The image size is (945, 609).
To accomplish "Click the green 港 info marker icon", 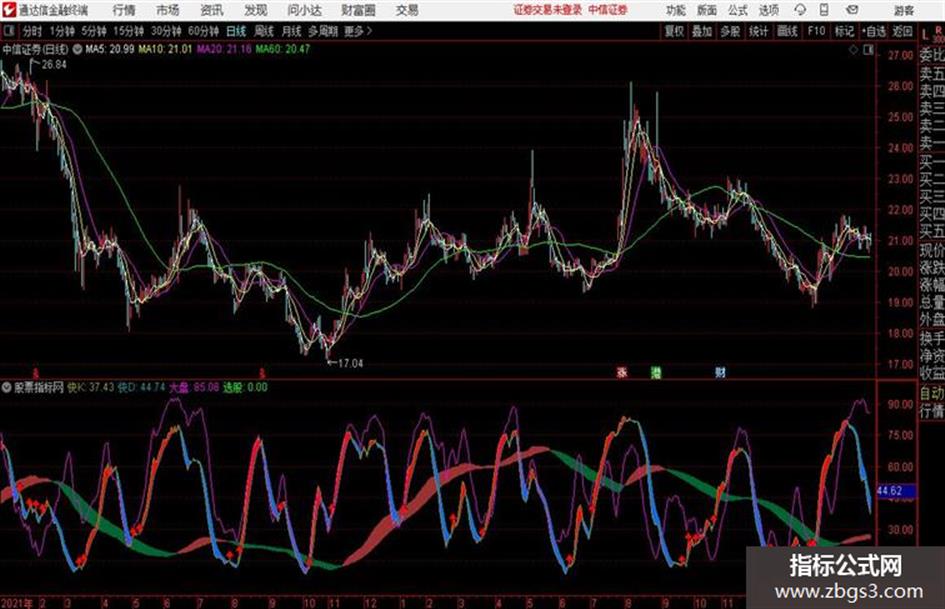I will [656, 372].
